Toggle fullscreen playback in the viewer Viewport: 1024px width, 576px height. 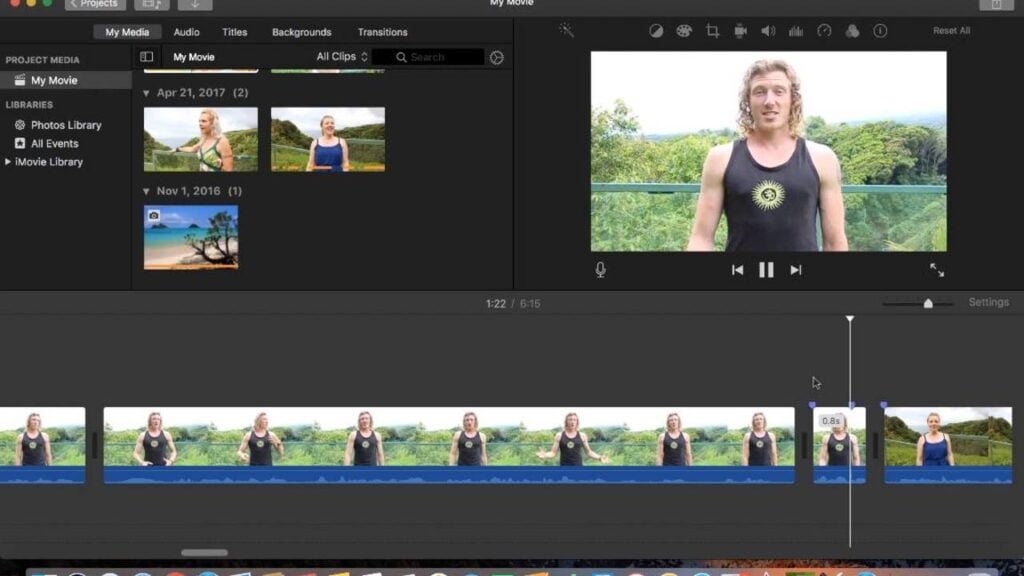(x=937, y=270)
